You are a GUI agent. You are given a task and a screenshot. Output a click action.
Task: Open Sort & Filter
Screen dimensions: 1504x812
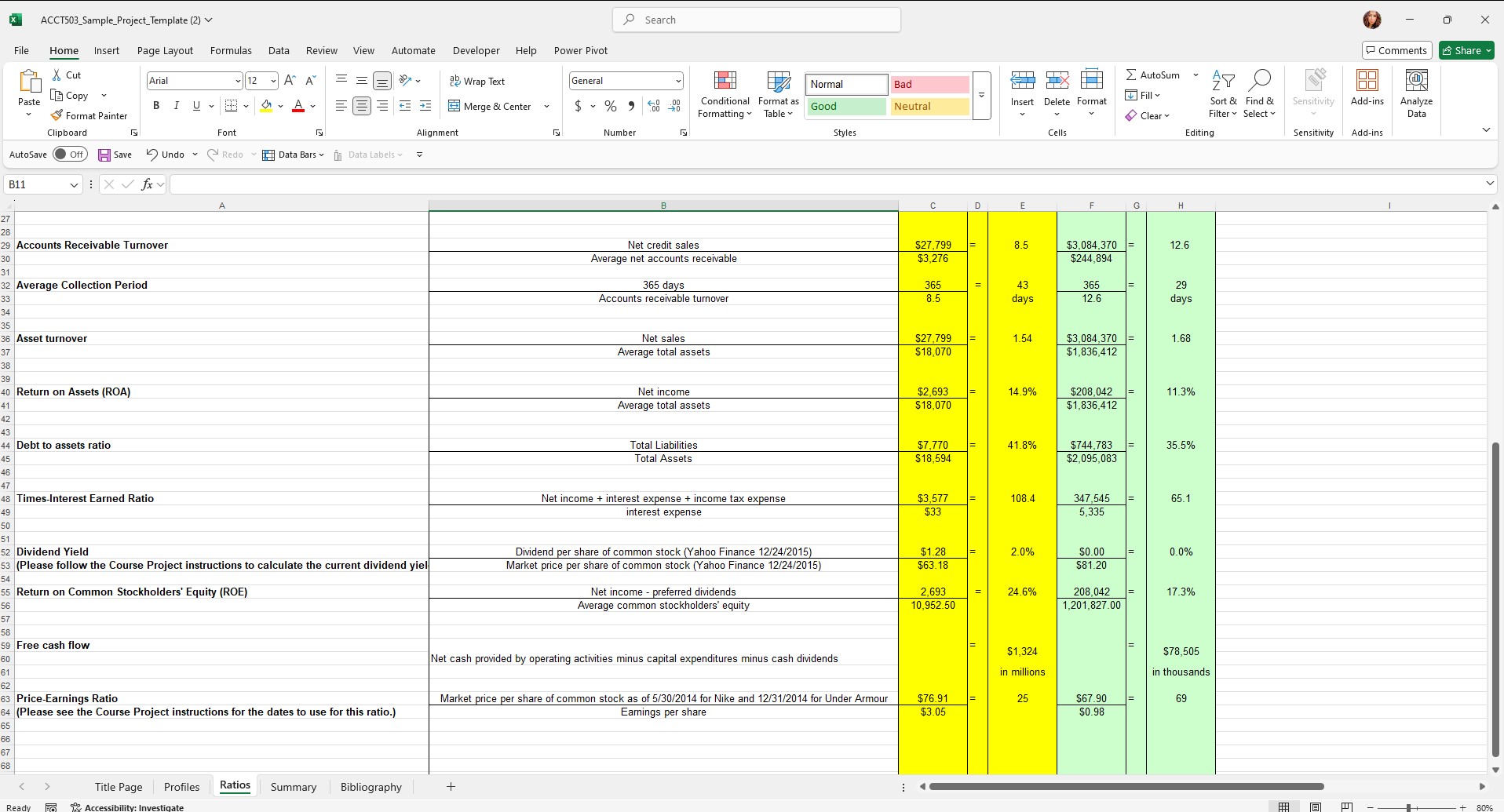pos(1222,94)
